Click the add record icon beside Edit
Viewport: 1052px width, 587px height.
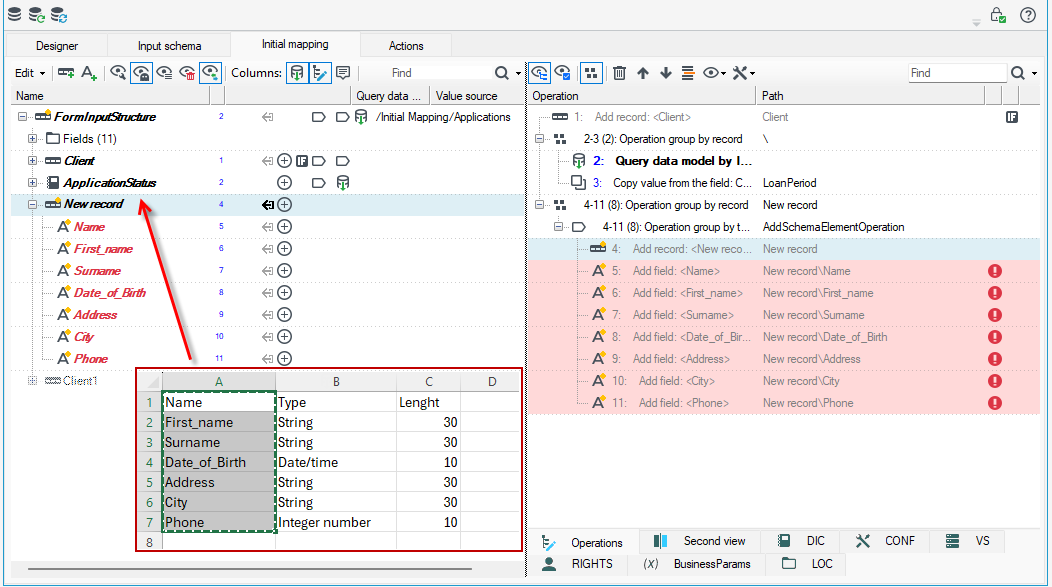tap(66, 72)
